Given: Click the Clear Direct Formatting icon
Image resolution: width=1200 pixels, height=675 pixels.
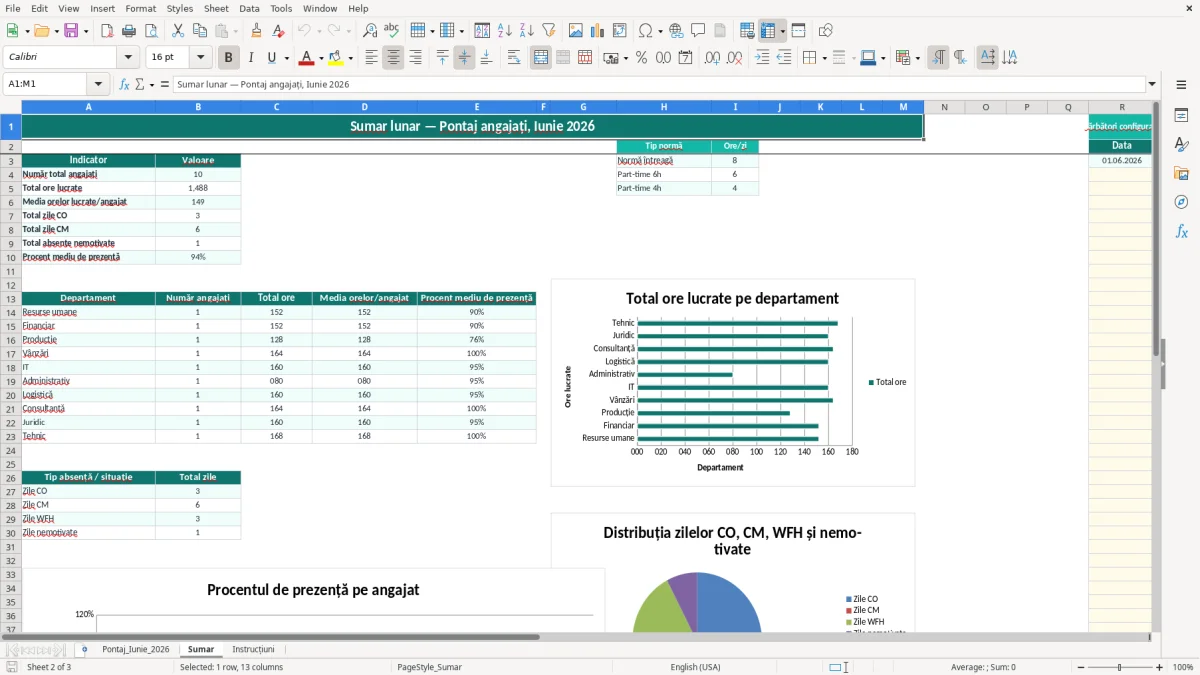Looking at the screenshot, I should point(279,31).
